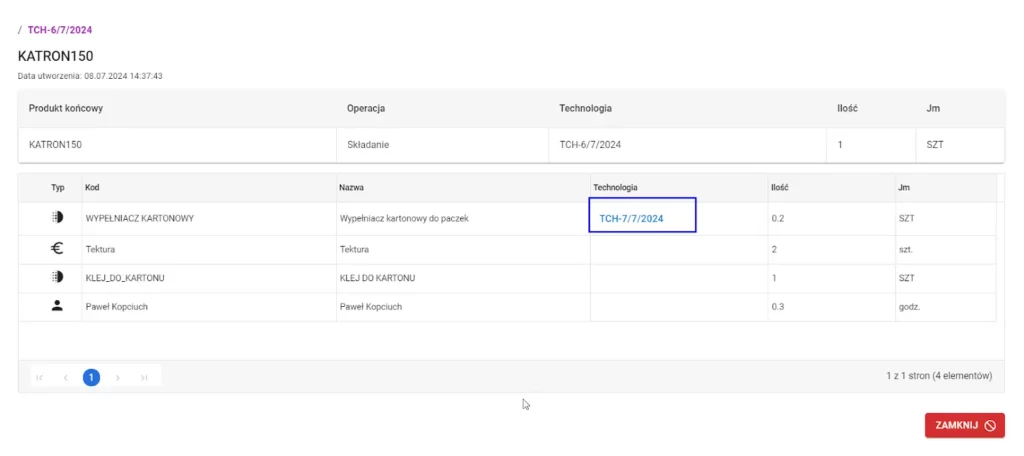The image size is (1024, 456).
Task: Click the Składanie operation cell
Action: point(367,144)
